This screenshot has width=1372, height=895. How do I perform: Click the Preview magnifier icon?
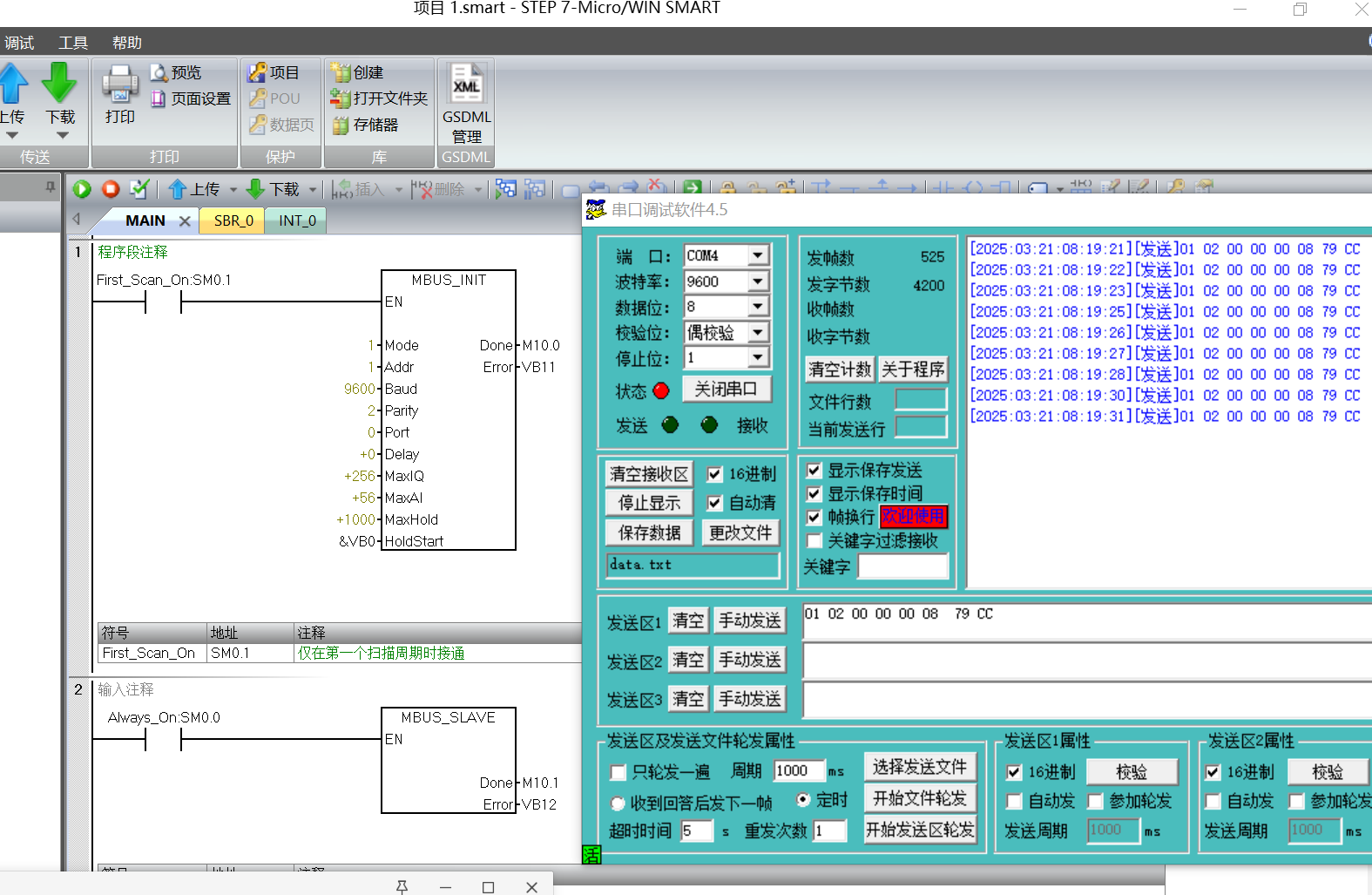click(x=159, y=72)
